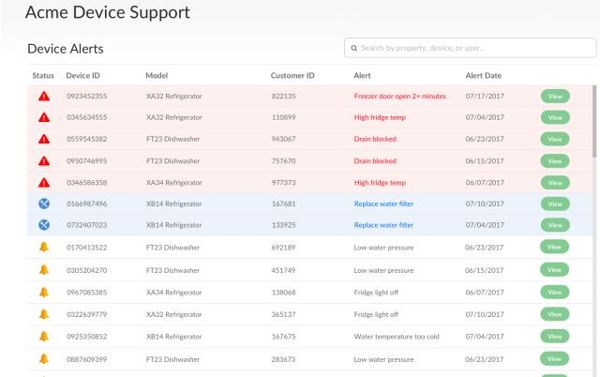This screenshot has height=377, width=600.
Task: View Fridge light off alert for 365137
Action: [x=554, y=314]
